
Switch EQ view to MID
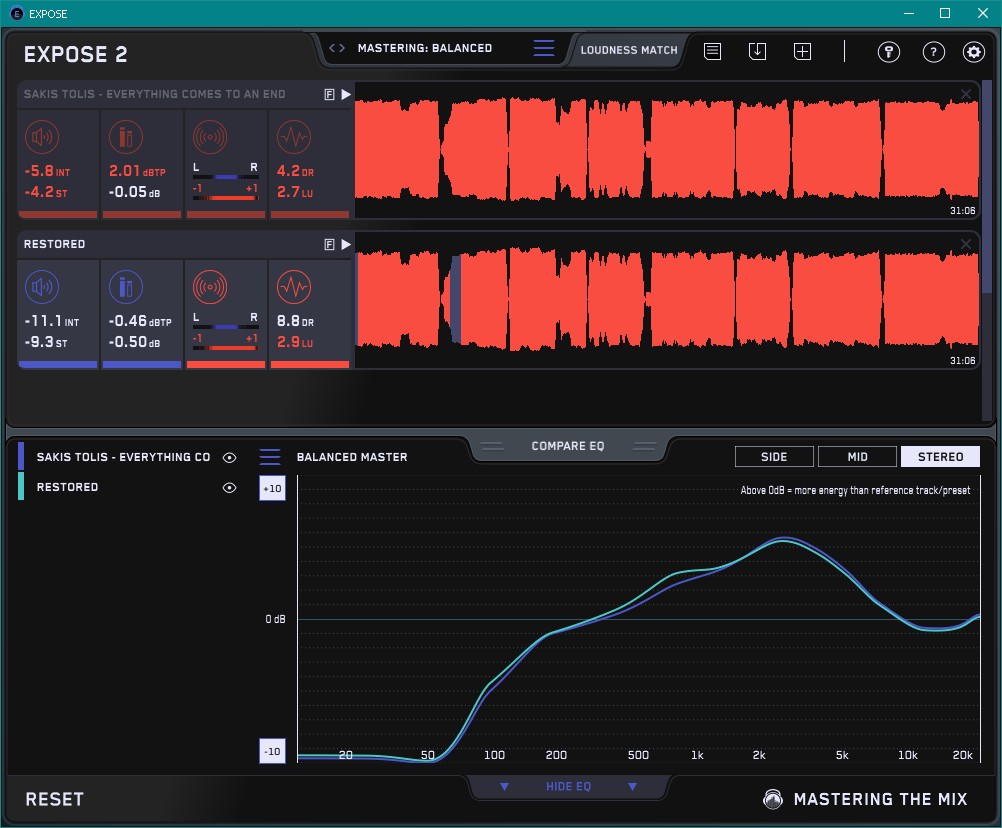[x=857, y=457]
